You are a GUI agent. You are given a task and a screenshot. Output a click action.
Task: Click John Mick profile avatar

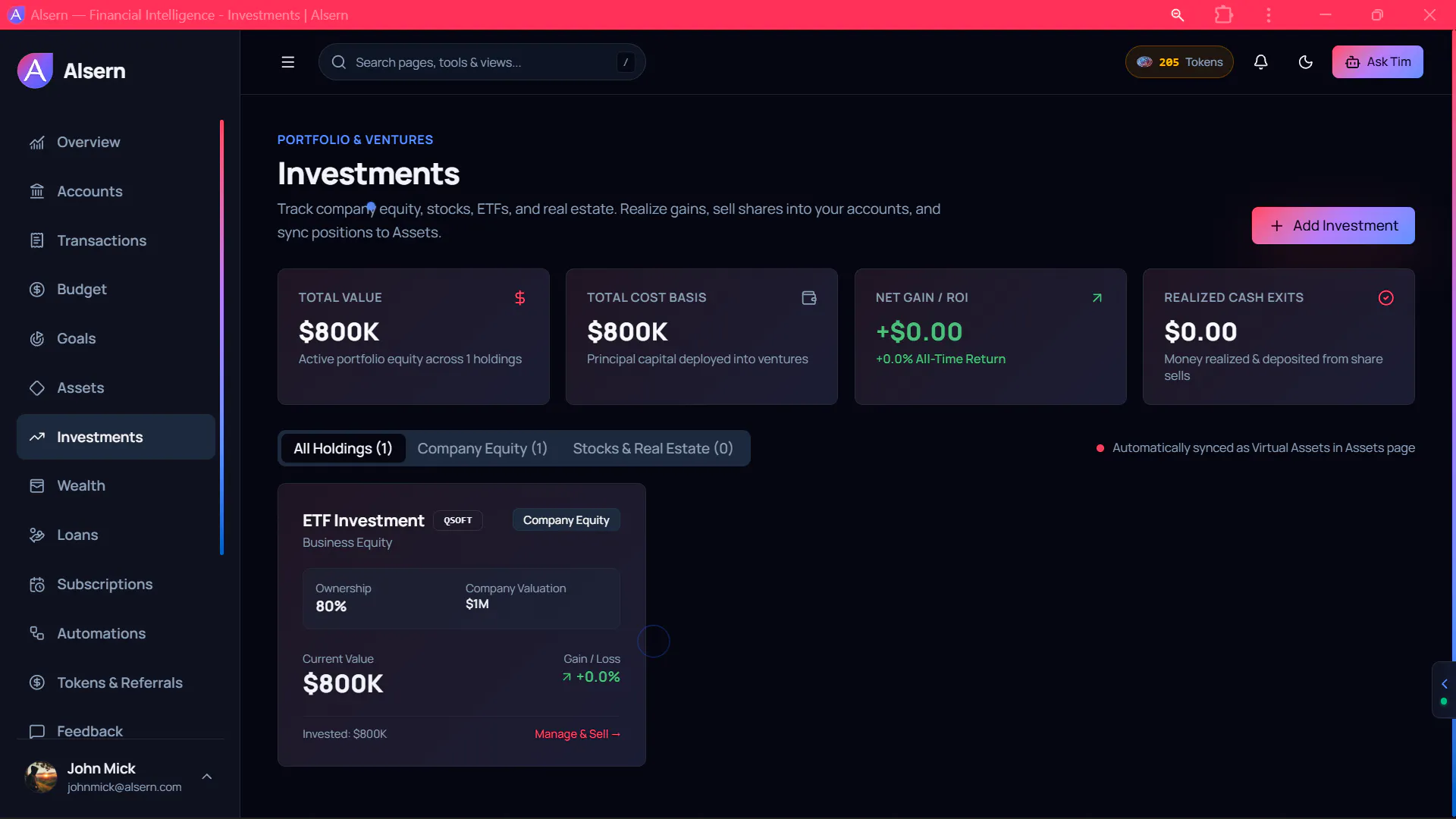click(41, 777)
